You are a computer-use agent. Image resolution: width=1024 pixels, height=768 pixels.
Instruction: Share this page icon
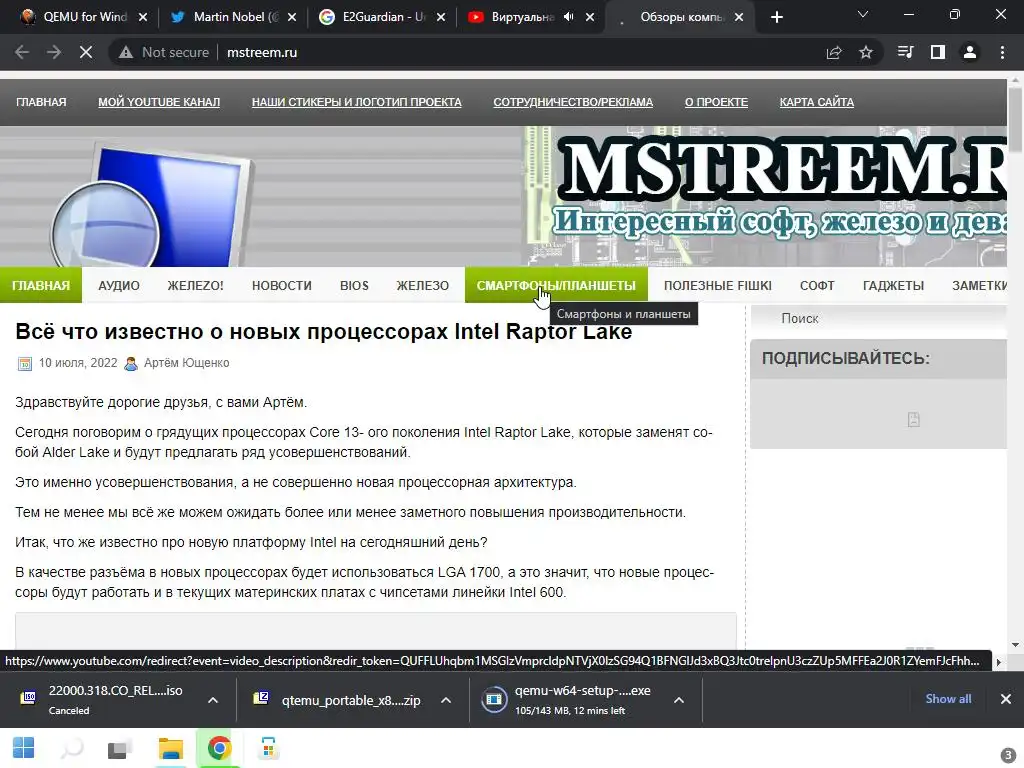[x=834, y=52]
